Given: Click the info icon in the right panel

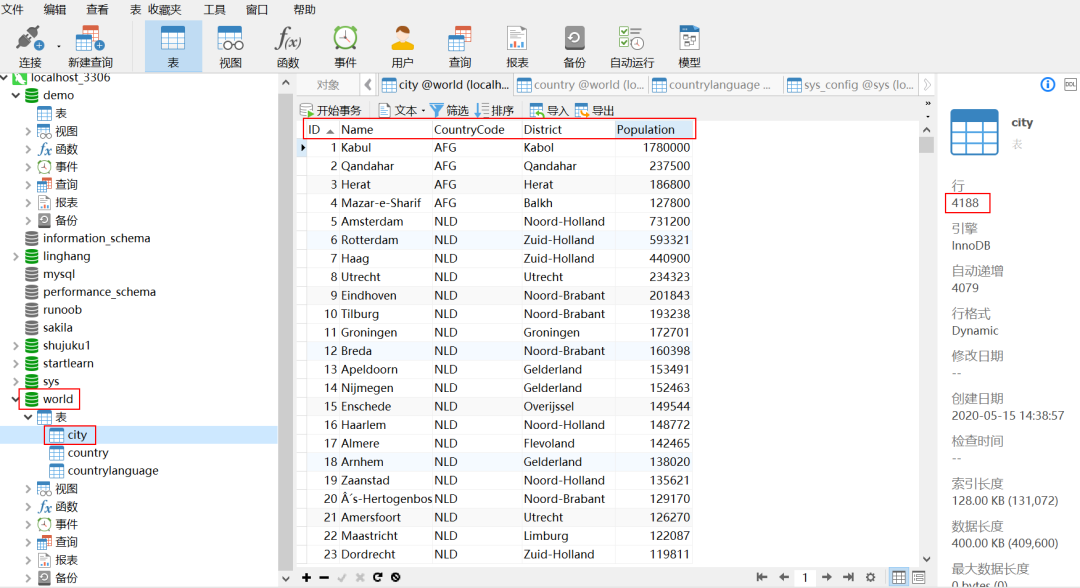Looking at the screenshot, I should [1048, 85].
